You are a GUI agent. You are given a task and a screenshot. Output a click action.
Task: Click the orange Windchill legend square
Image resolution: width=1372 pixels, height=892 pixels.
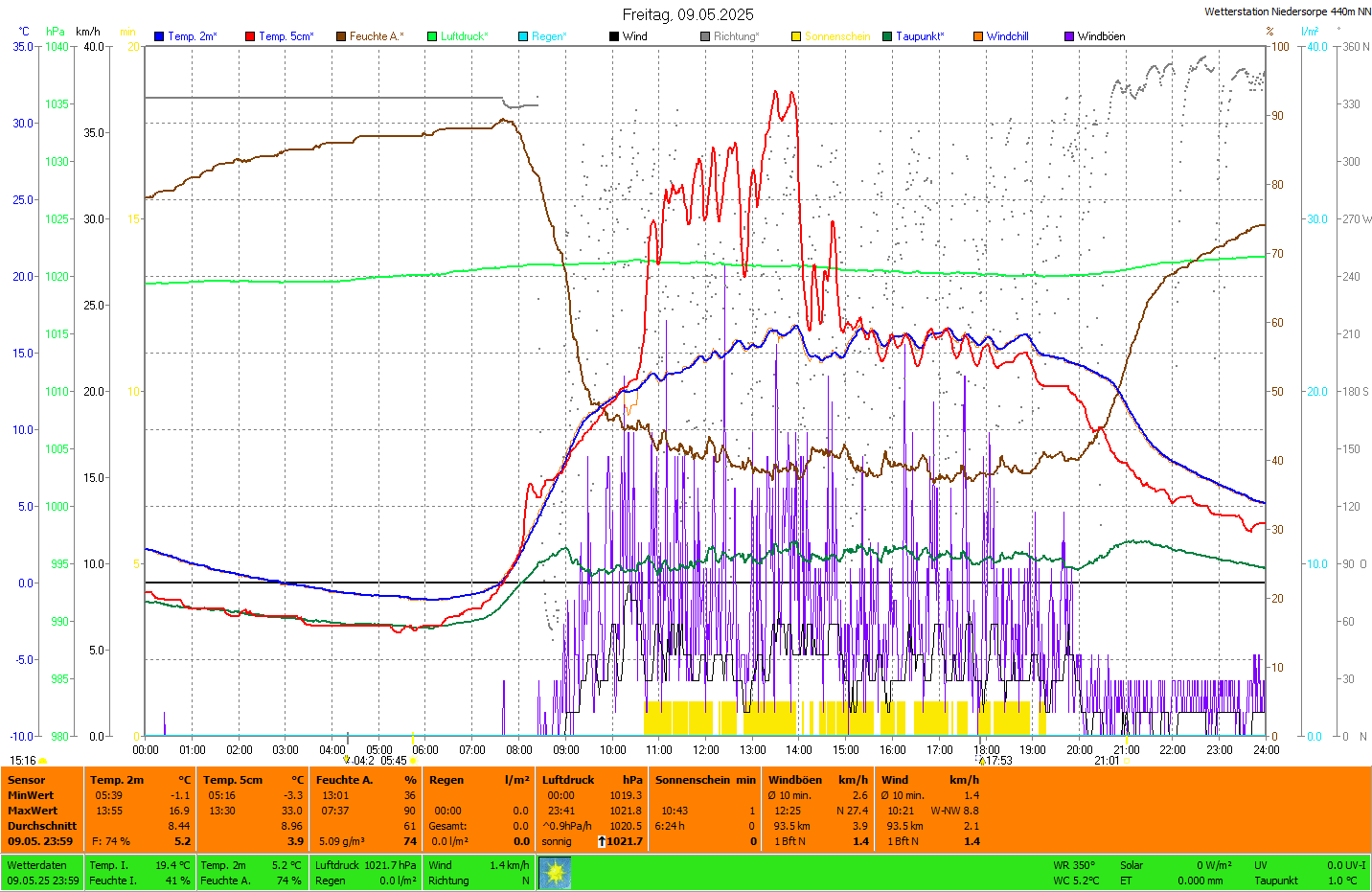[x=978, y=36]
